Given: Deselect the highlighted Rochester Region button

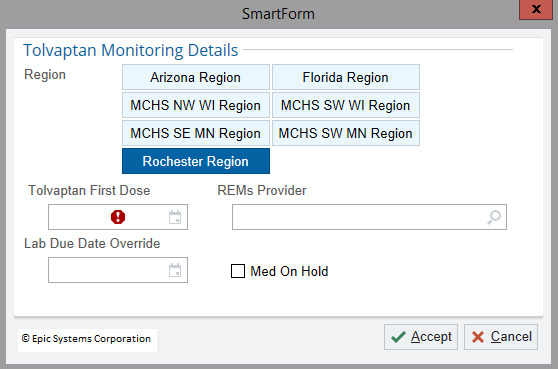Looking at the screenshot, I should (x=196, y=161).
